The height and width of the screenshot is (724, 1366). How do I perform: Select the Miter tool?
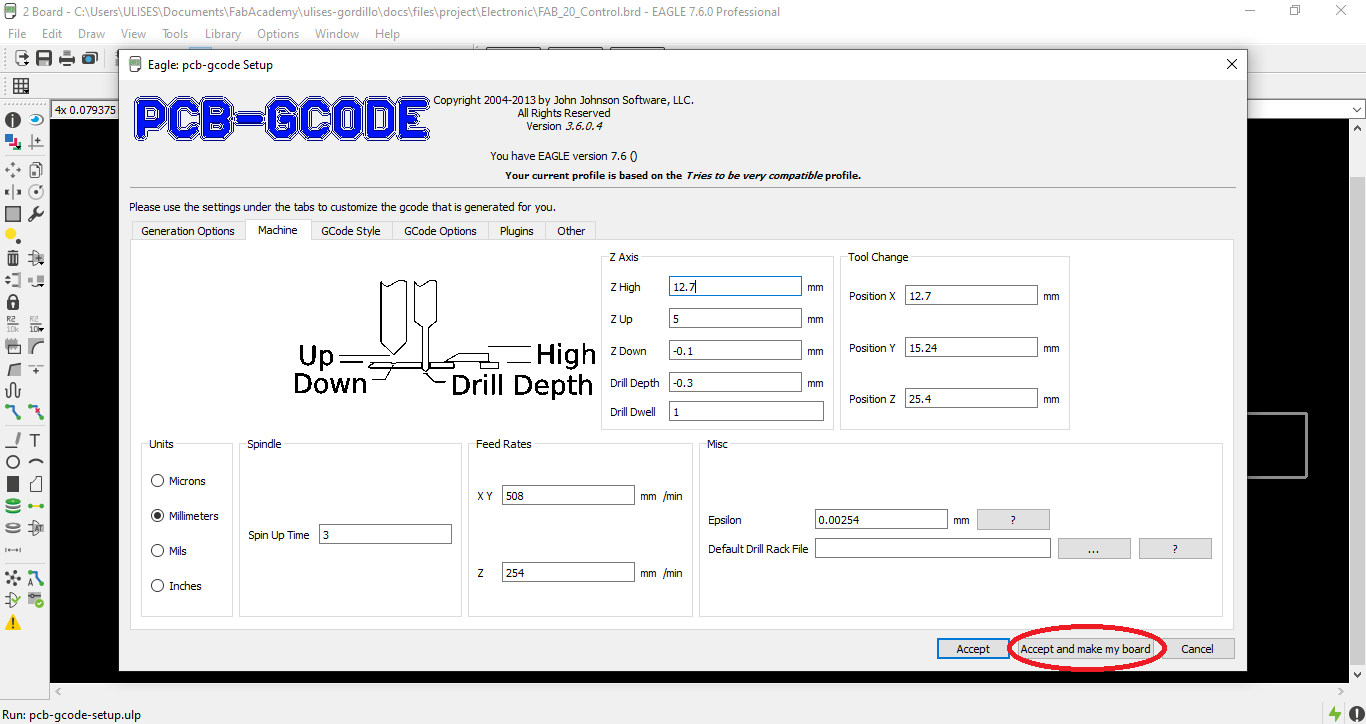(36, 346)
